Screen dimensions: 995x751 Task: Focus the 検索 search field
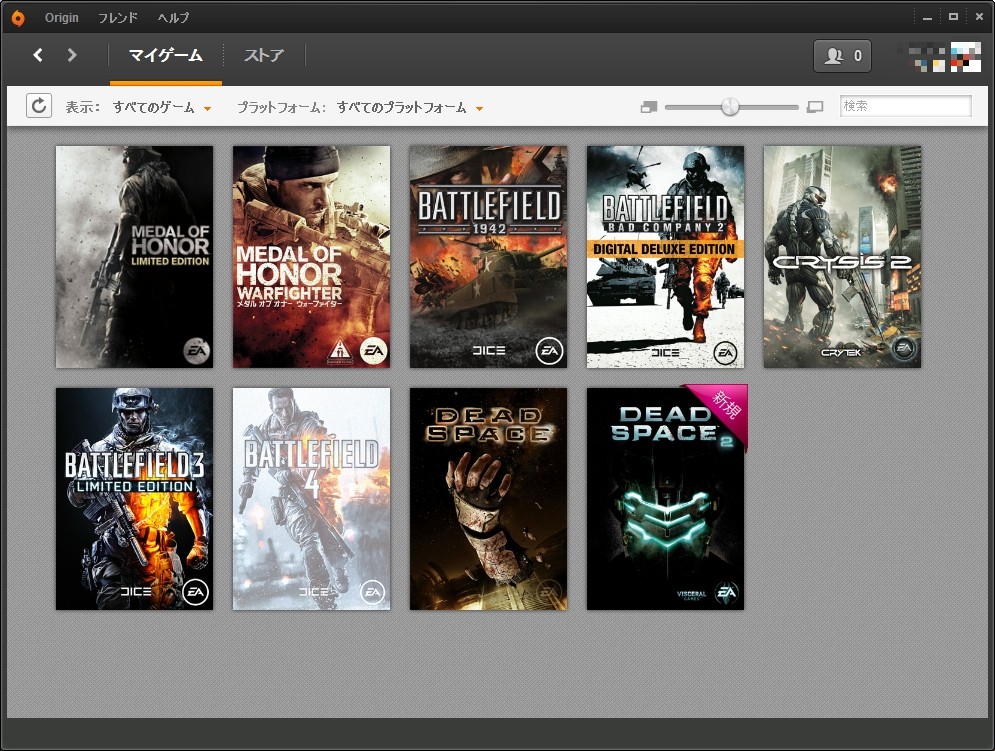tap(906, 106)
